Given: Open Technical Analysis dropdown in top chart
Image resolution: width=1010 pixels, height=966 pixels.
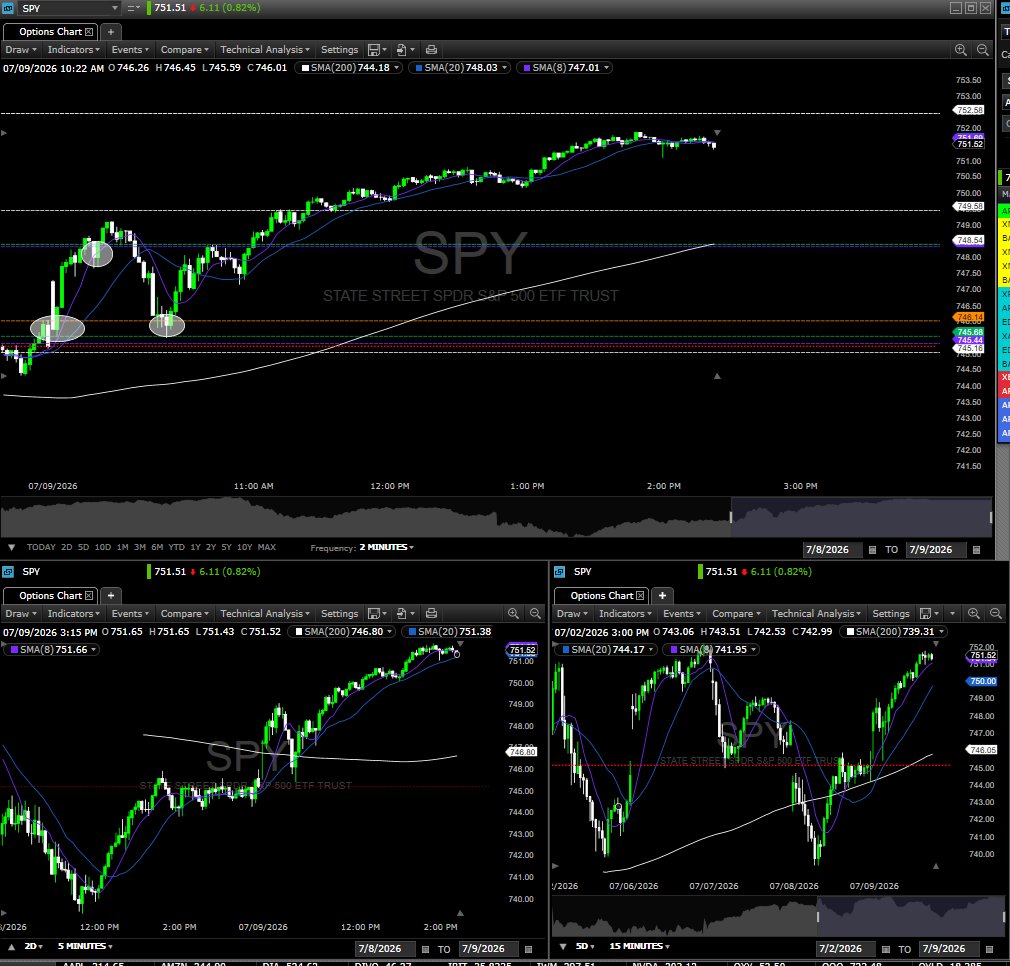Looking at the screenshot, I should tap(265, 50).
